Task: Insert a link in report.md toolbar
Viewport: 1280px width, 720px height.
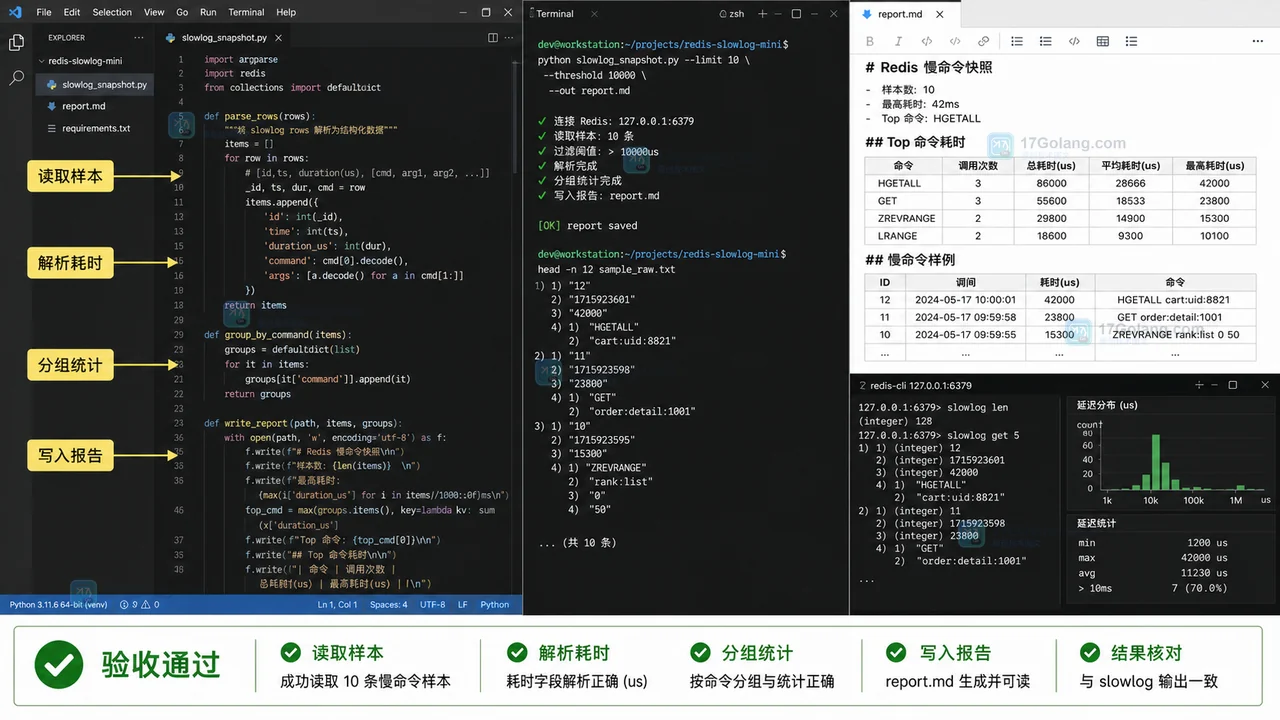Action: pos(983,41)
